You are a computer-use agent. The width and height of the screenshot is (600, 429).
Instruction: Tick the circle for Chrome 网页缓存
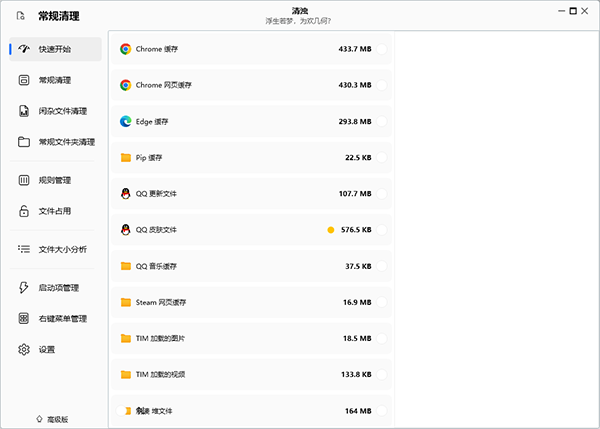point(382,85)
